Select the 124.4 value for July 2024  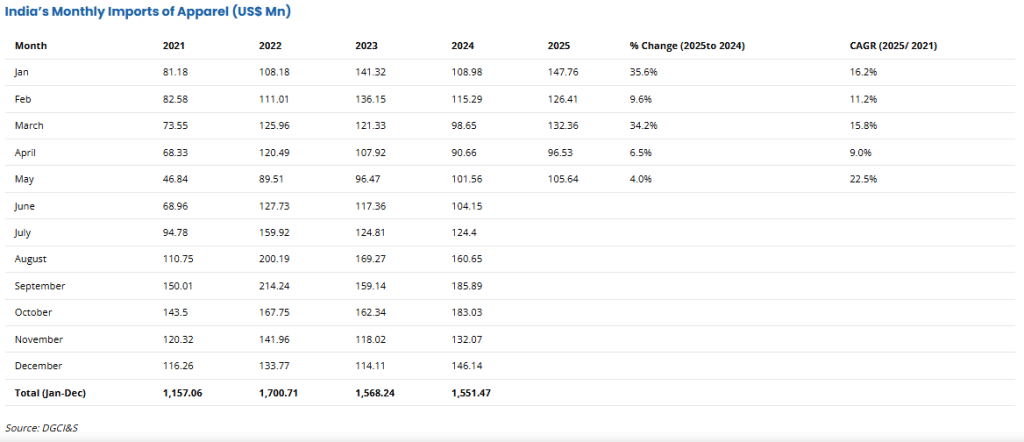point(466,232)
